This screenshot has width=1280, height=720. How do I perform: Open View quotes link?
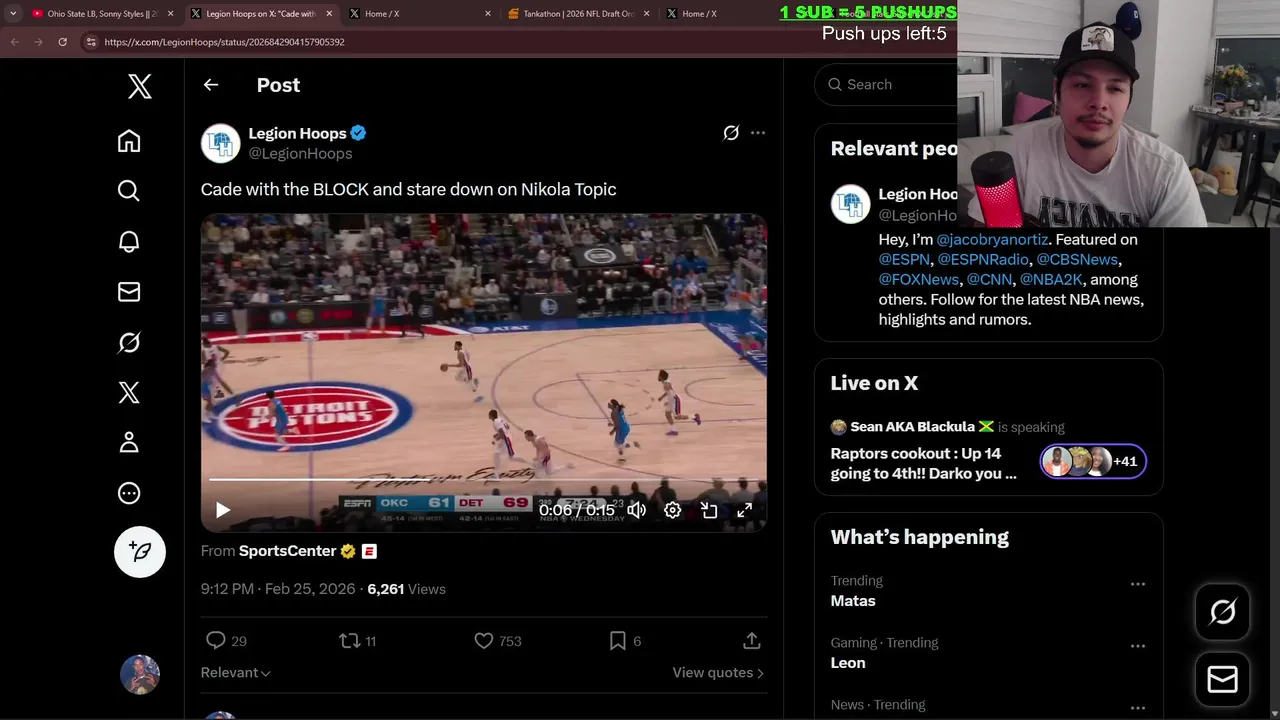[x=718, y=673]
